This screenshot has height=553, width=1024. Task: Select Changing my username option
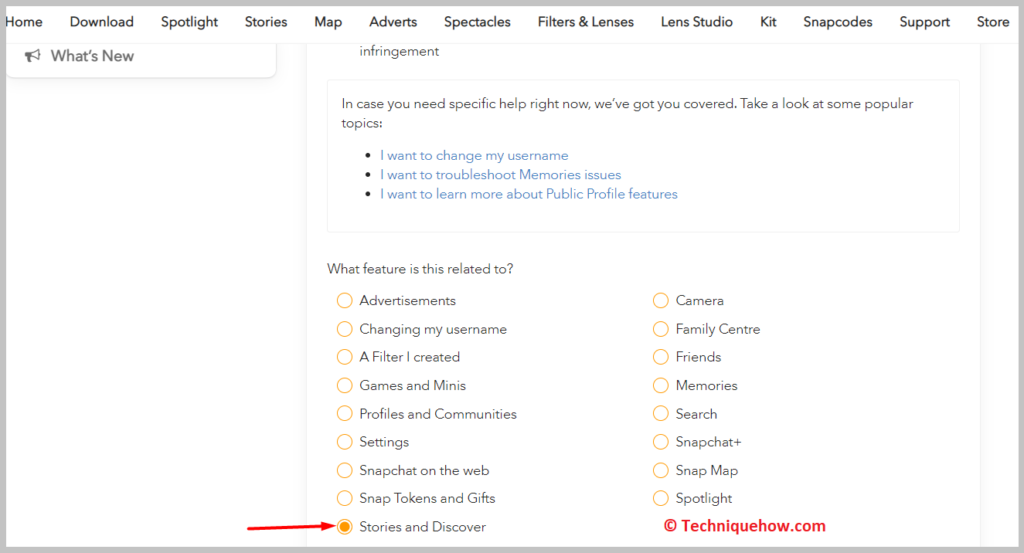(344, 329)
